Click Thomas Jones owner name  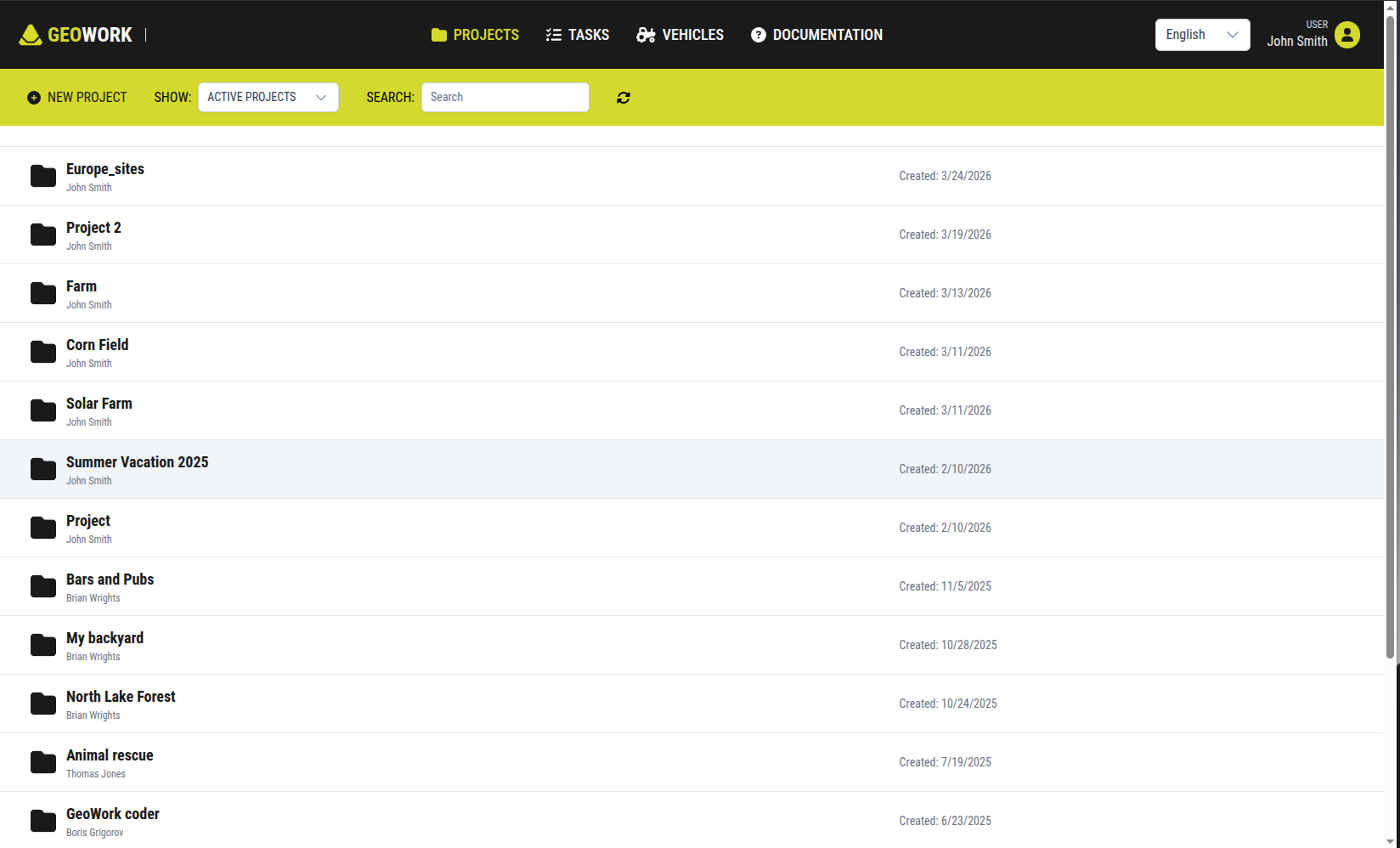[x=96, y=774]
